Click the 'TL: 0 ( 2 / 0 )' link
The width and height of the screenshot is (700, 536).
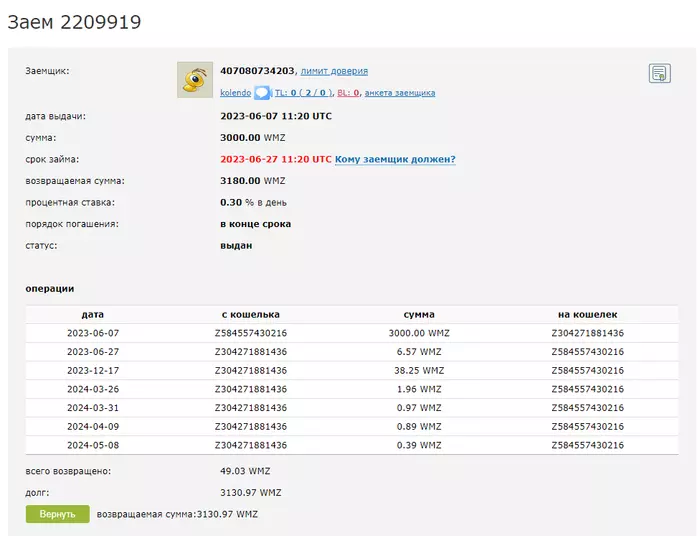303,93
